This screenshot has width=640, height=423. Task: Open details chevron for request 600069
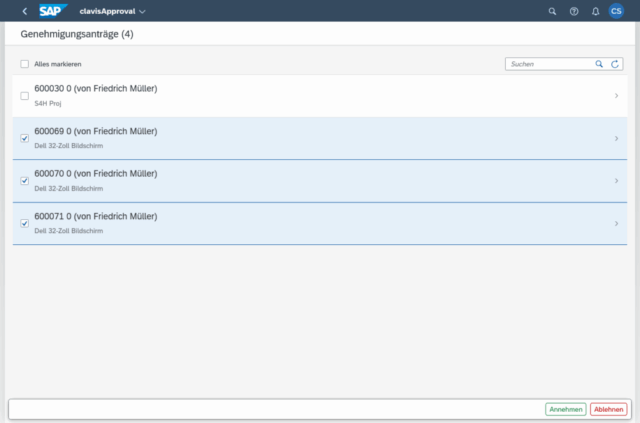(x=616, y=138)
